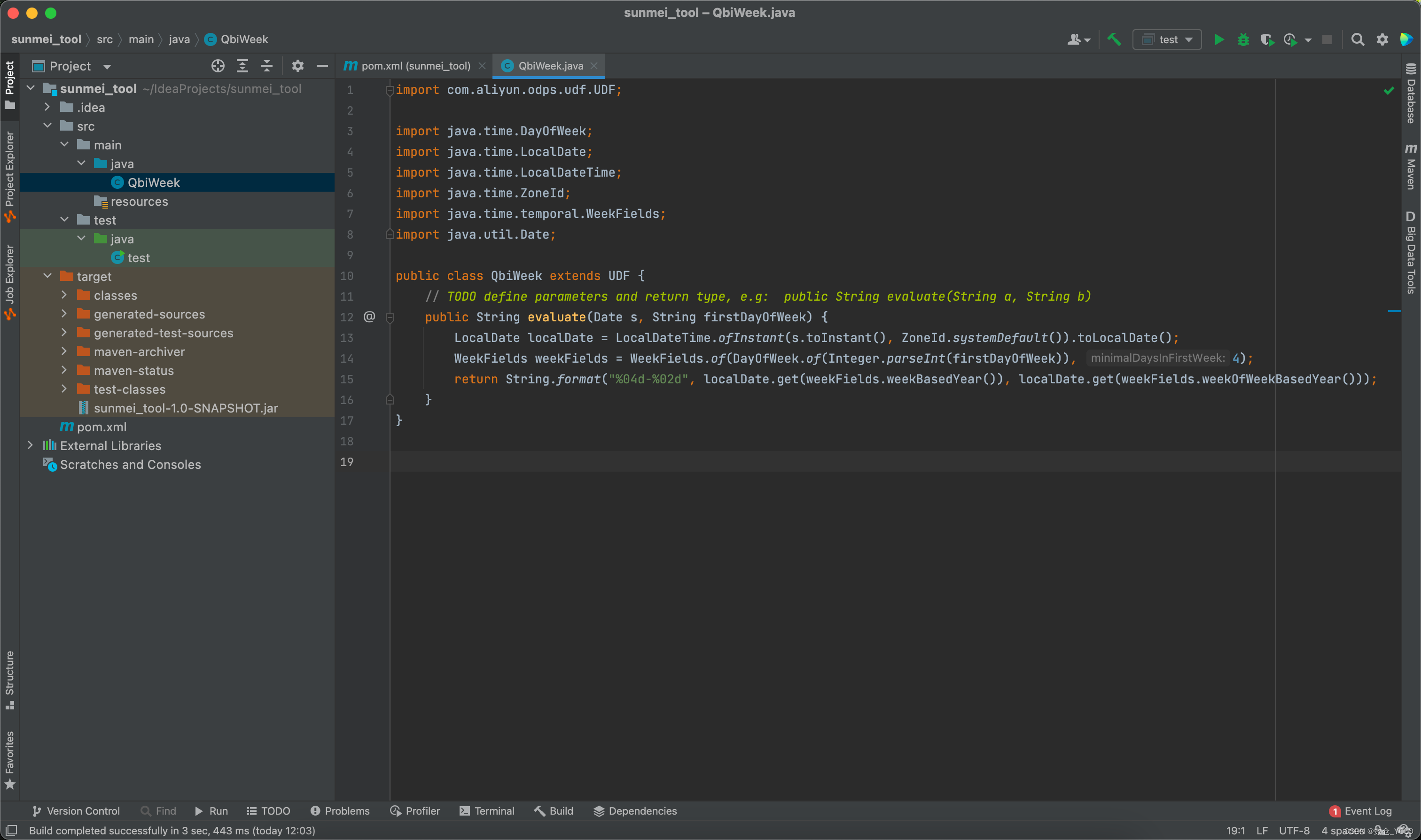
Task: Click the QbiWeek breadcrumb item
Action: [x=236, y=39]
